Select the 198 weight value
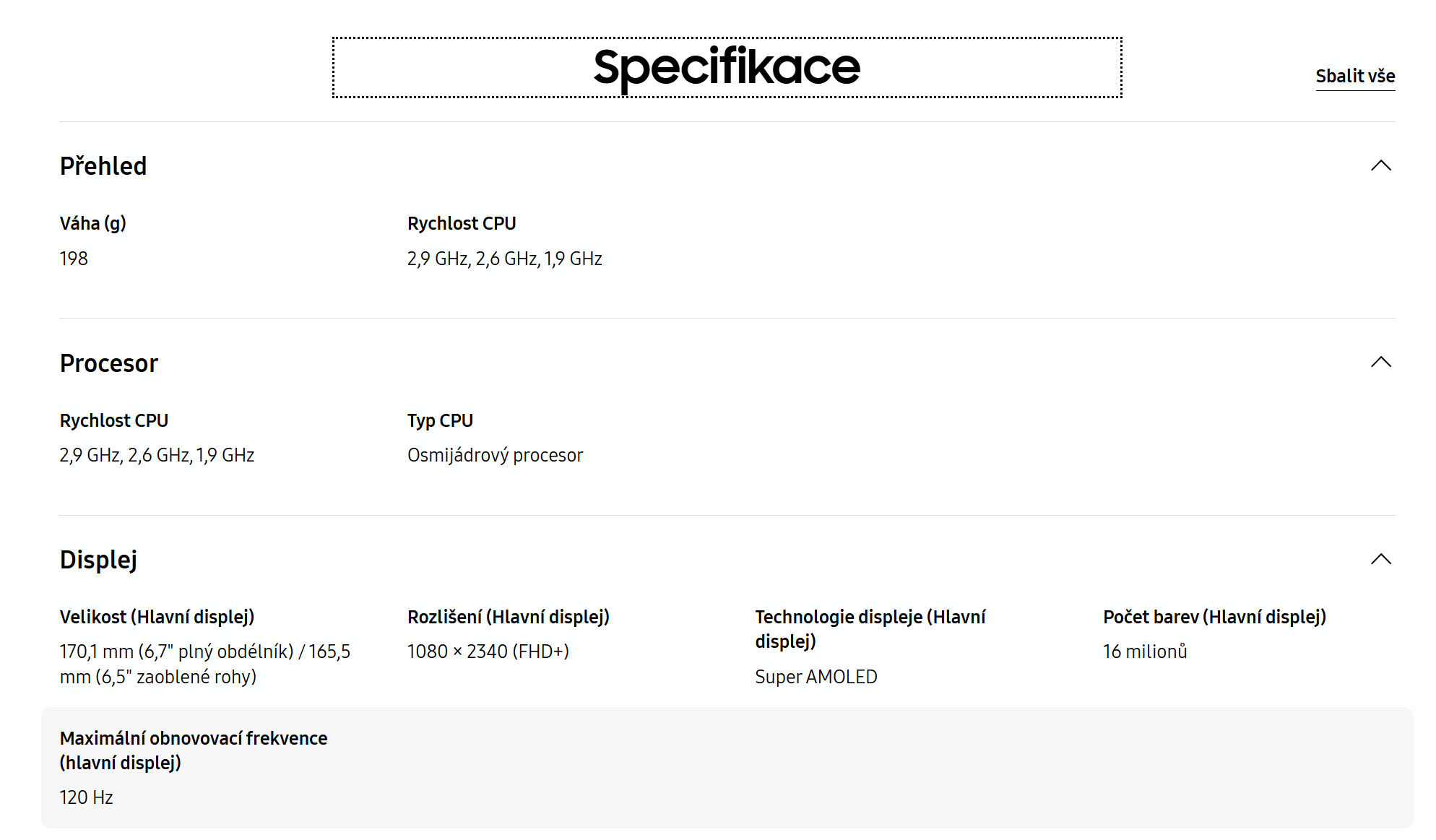 [x=74, y=259]
